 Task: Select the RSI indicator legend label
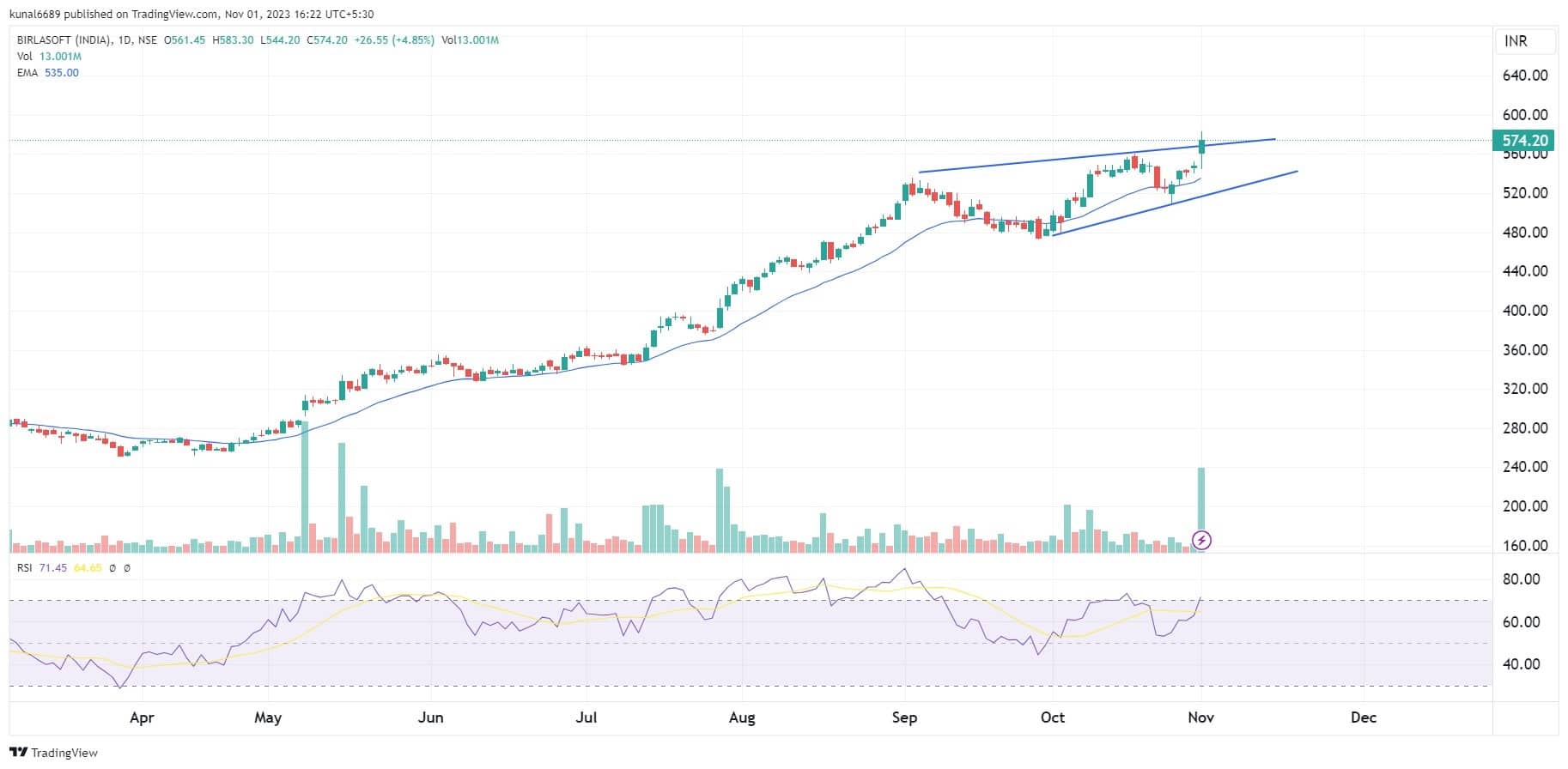pyautogui.click(x=25, y=568)
